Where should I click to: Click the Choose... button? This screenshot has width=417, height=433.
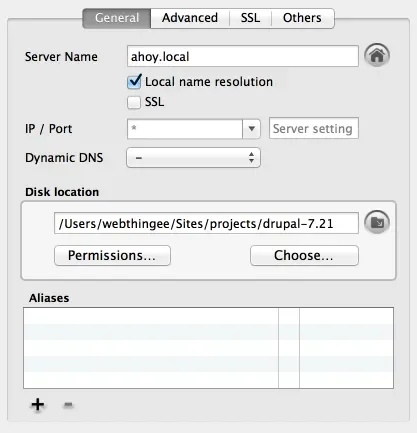pyautogui.click(x=304, y=256)
